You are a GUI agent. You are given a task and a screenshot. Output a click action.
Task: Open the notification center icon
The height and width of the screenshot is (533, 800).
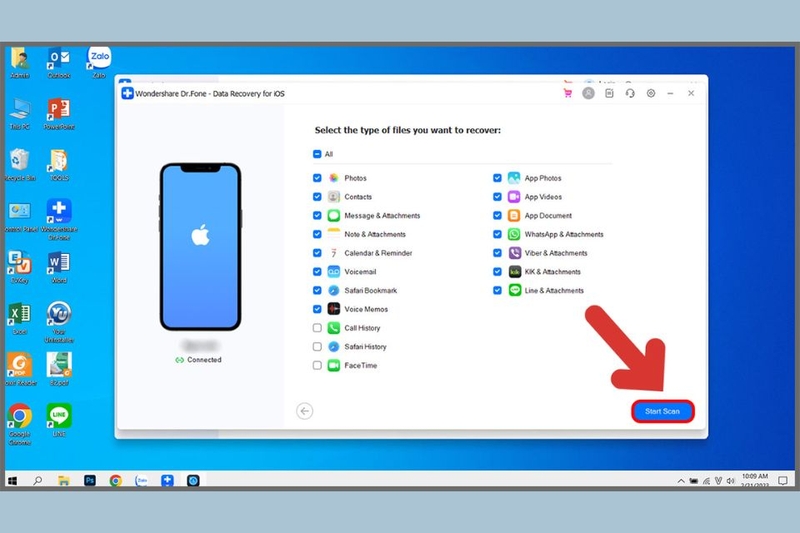click(x=783, y=480)
